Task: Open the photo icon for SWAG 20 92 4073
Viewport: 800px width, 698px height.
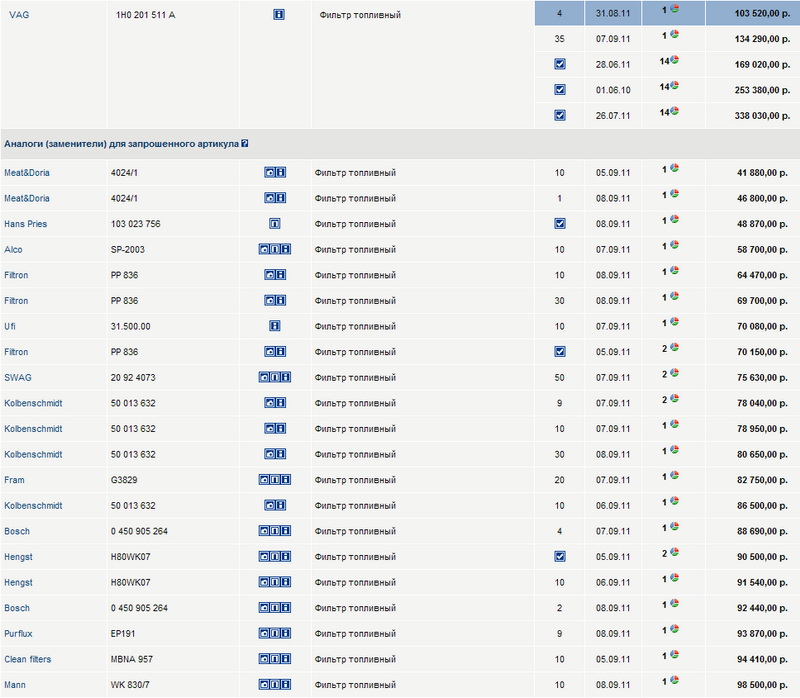Action: click(264, 378)
